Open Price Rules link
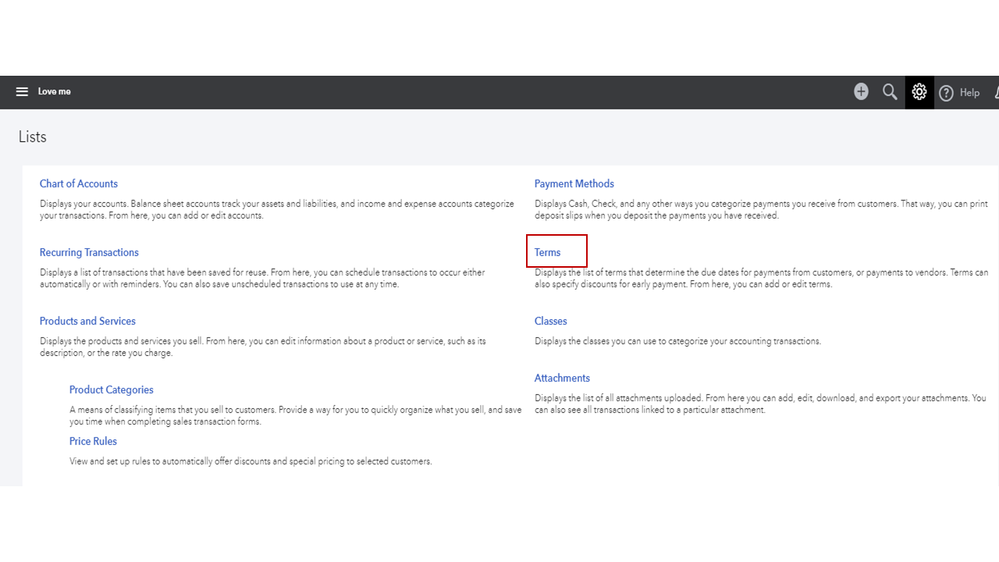Image resolution: width=999 pixels, height=562 pixels. pyautogui.click(x=93, y=441)
